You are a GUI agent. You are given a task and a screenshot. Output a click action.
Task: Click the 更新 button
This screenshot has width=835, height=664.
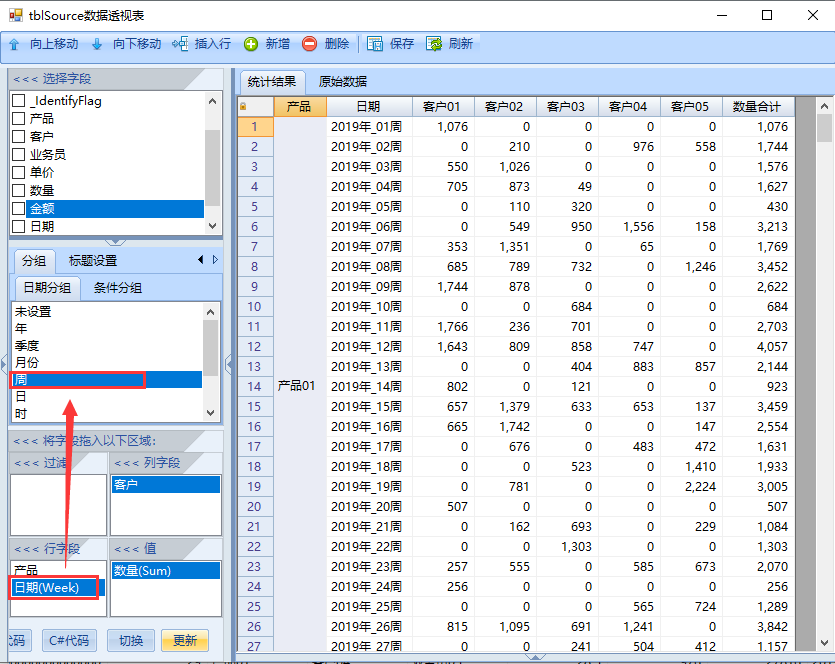[185, 640]
